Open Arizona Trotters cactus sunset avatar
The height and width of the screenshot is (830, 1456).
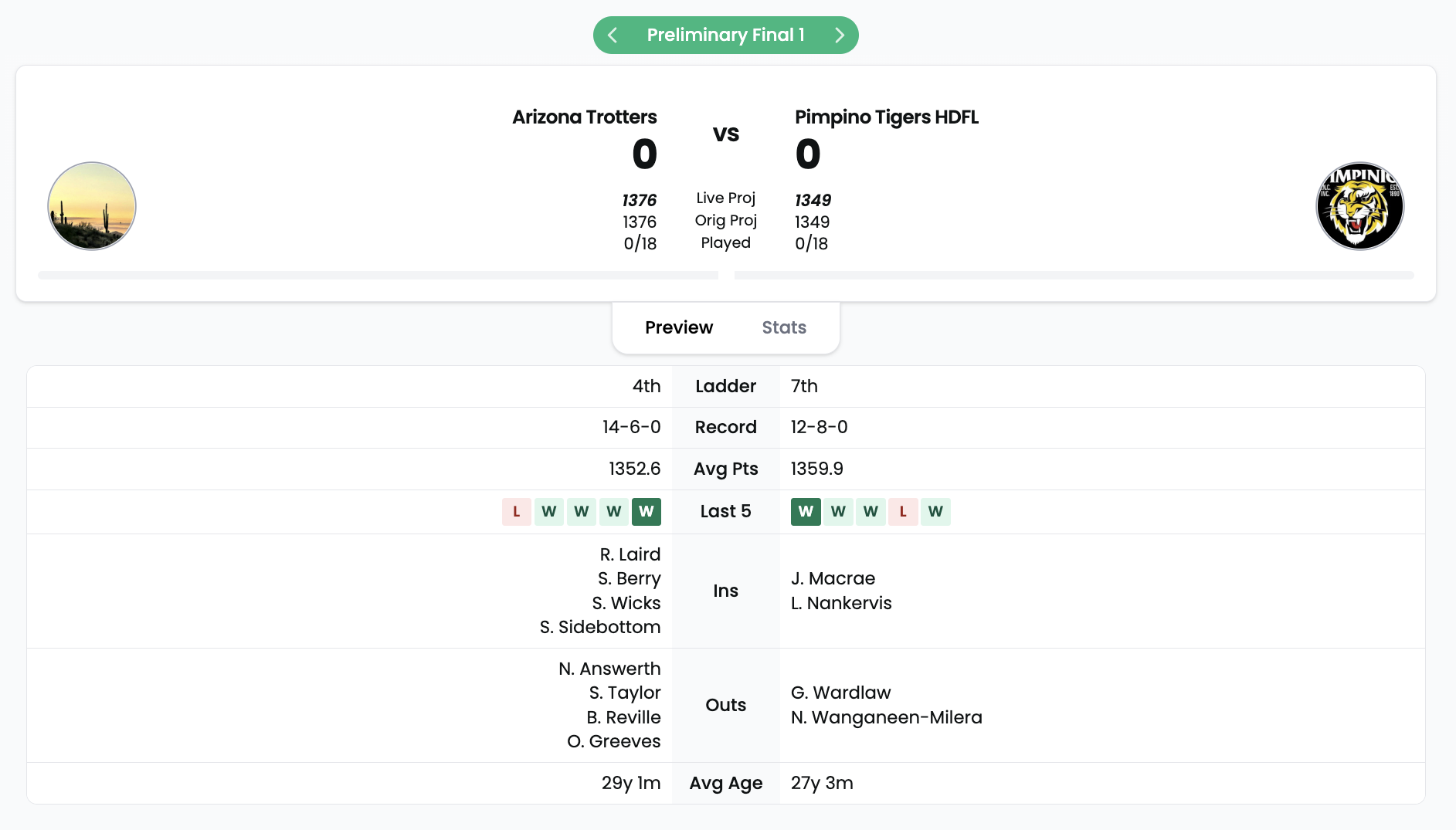pos(92,206)
